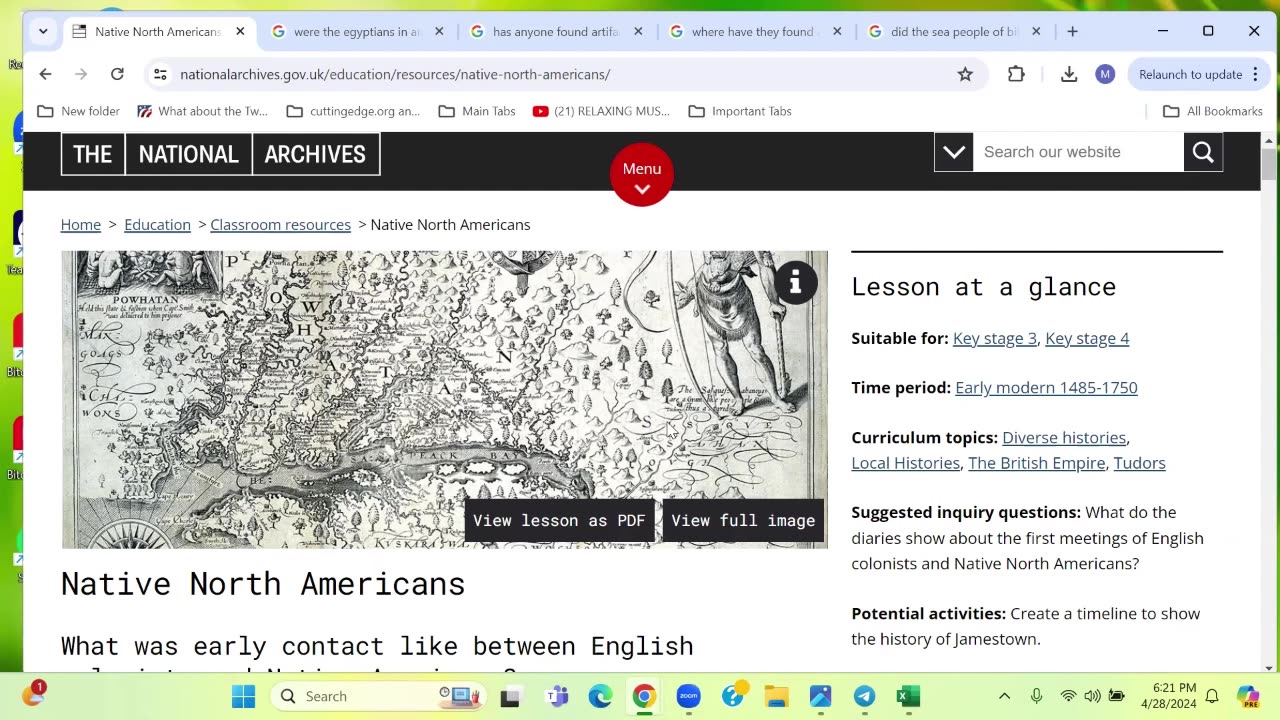Click the Search our website field
This screenshot has width=1280, height=720.
coord(1078,152)
